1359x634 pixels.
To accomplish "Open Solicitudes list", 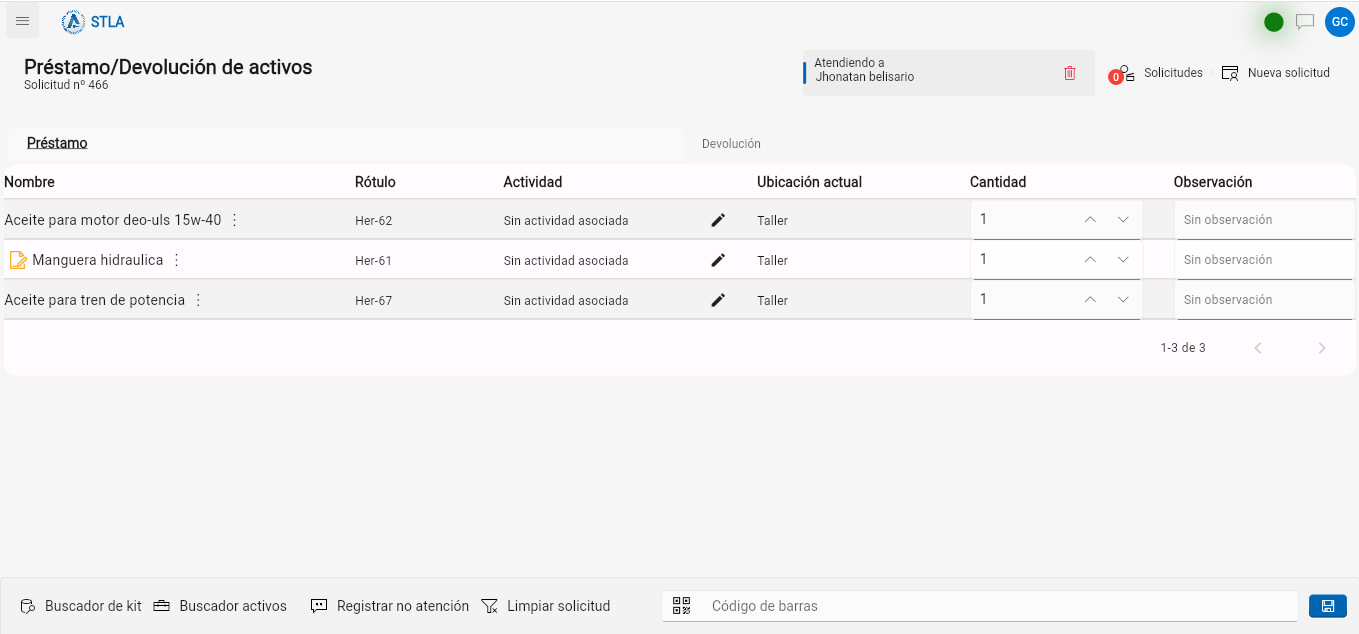I will pyautogui.click(x=1173, y=73).
